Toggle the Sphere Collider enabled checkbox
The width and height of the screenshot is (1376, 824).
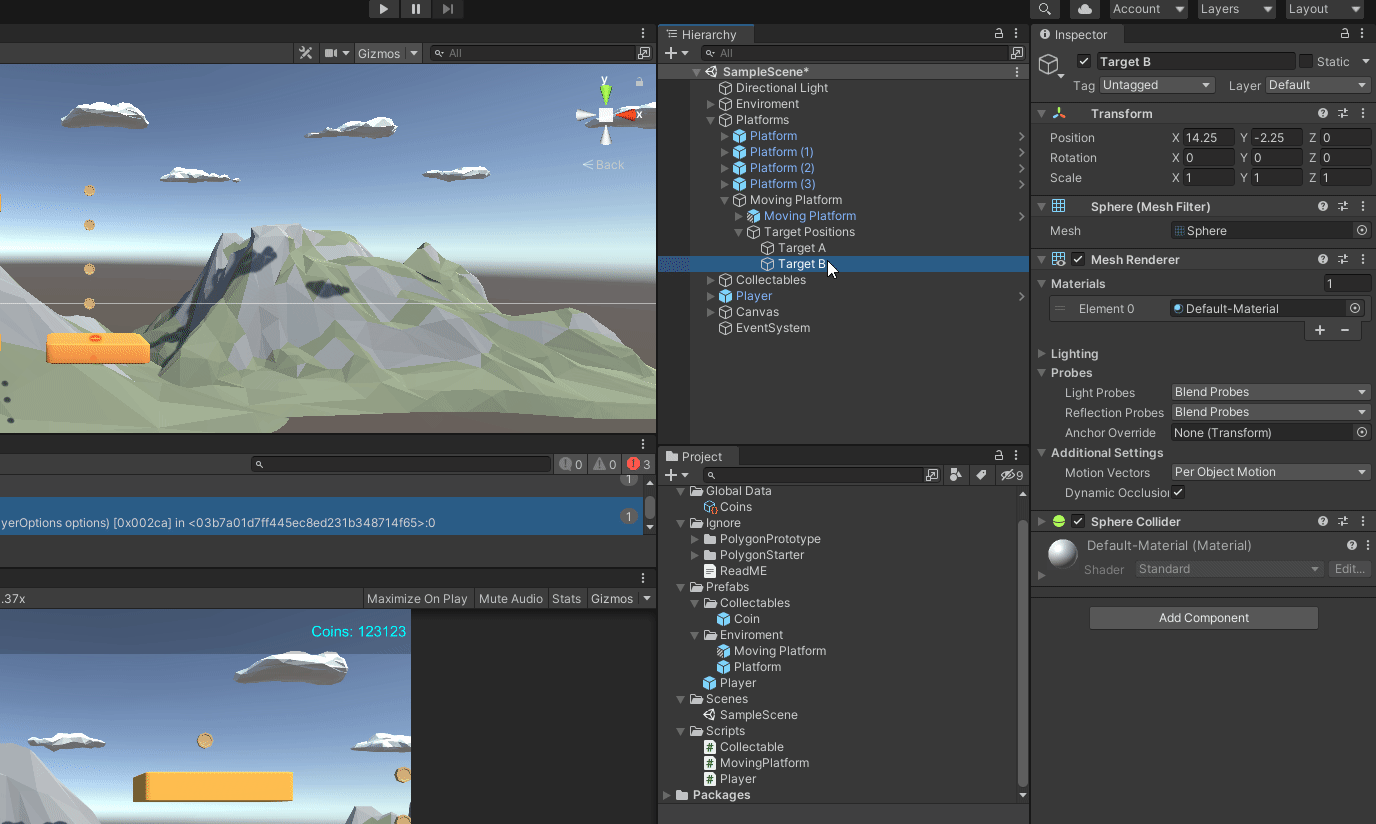coord(1078,521)
